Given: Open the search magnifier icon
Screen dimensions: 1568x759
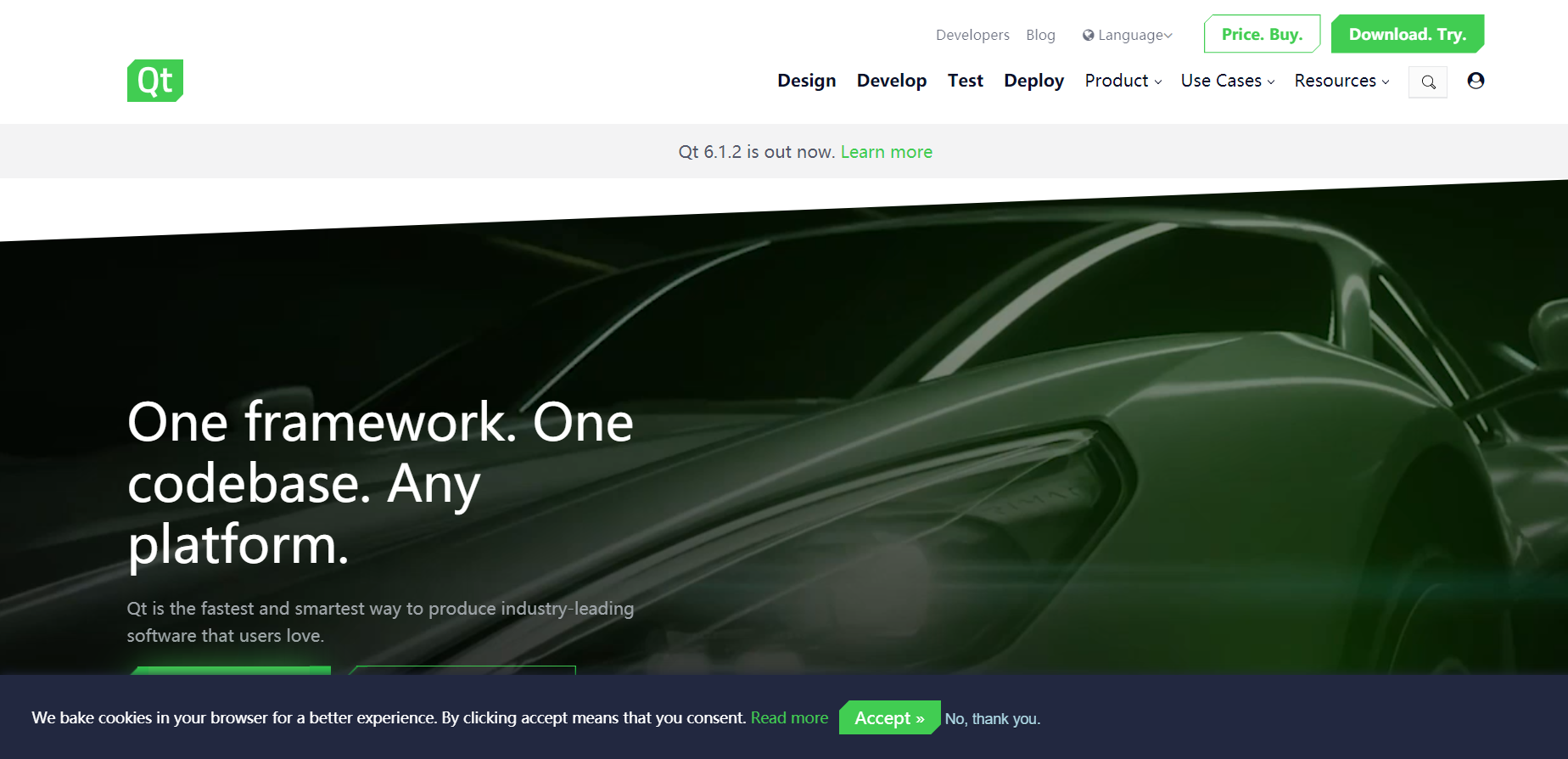Looking at the screenshot, I should point(1428,82).
